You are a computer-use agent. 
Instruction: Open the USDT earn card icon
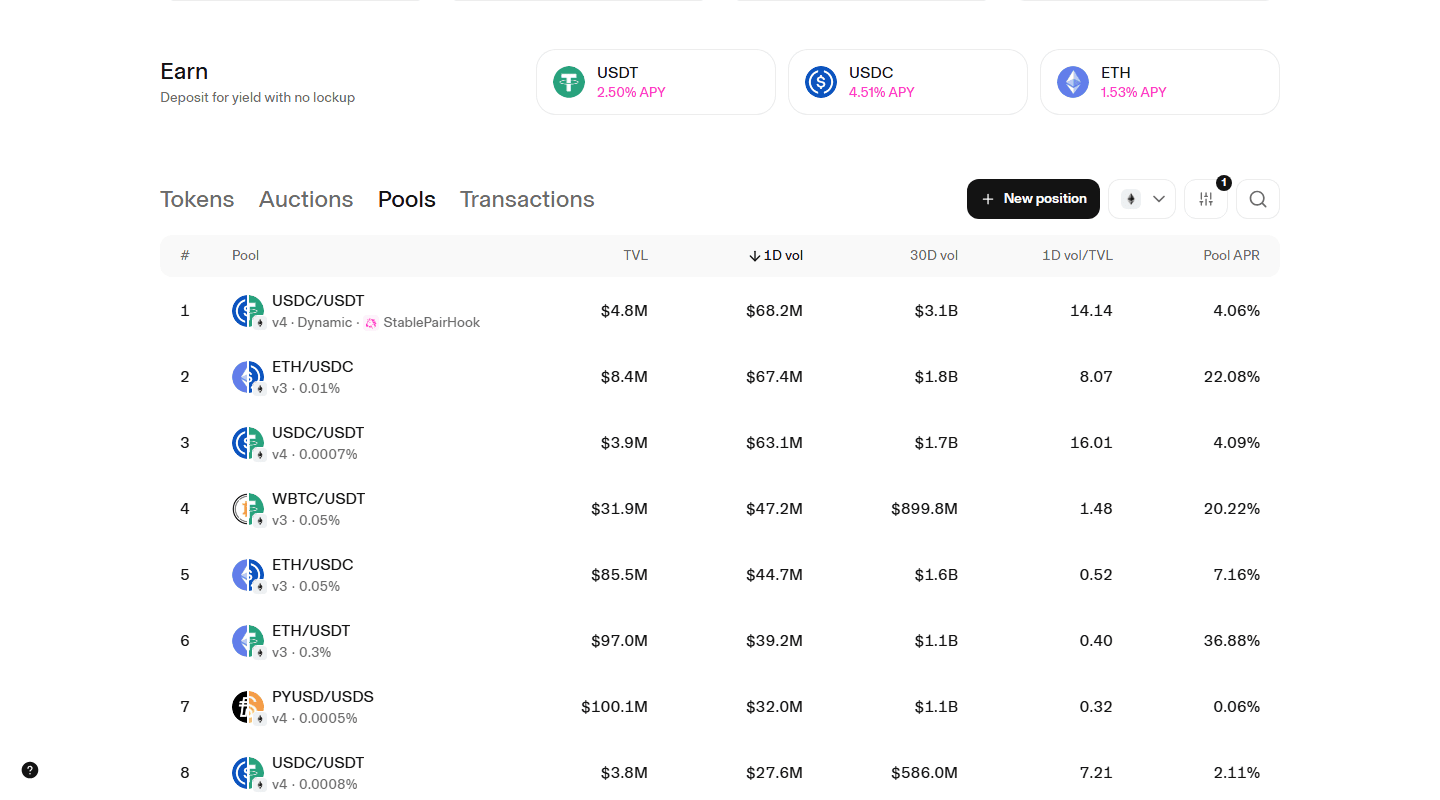pyautogui.click(x=569, y=82)
